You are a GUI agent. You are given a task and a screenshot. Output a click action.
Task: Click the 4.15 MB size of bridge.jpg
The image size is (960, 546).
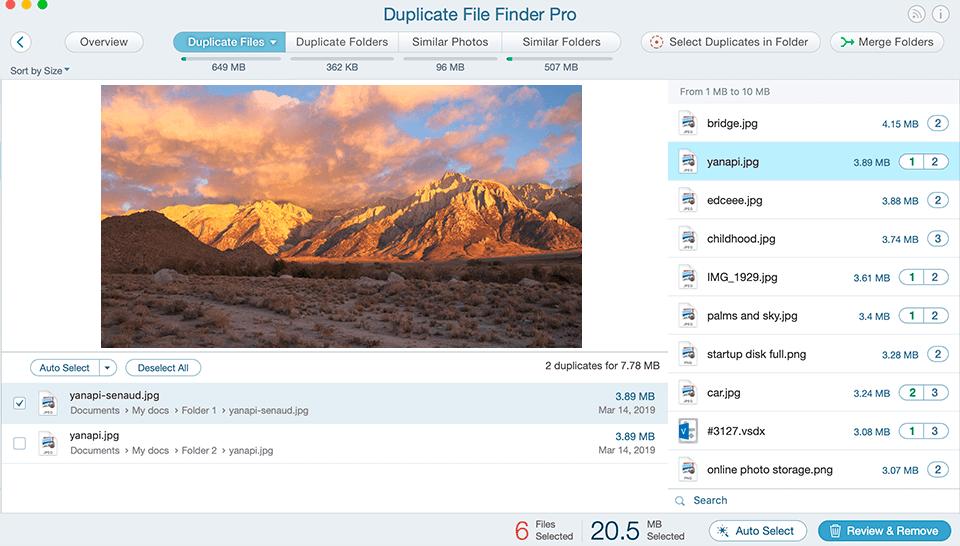point(900,124)
